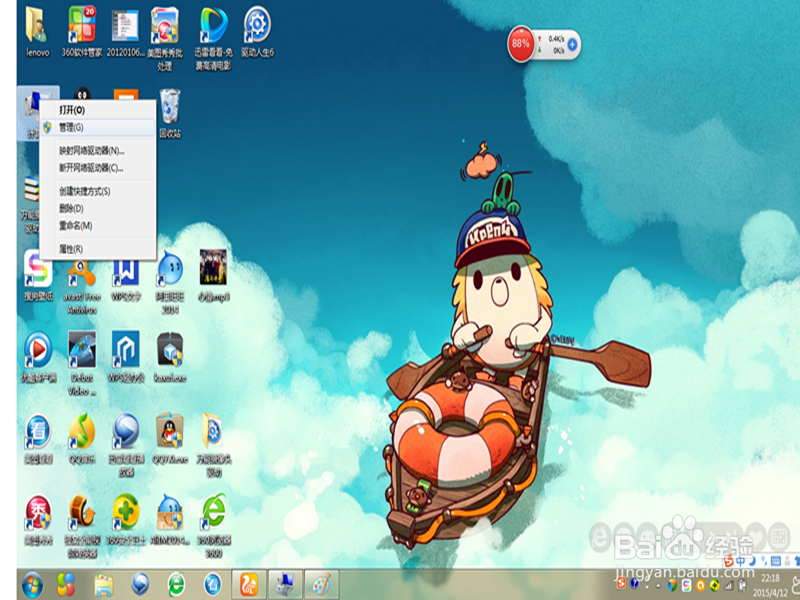Switch to the Paint taskbar button
800x600 pixels.
(x=321, y=585)
